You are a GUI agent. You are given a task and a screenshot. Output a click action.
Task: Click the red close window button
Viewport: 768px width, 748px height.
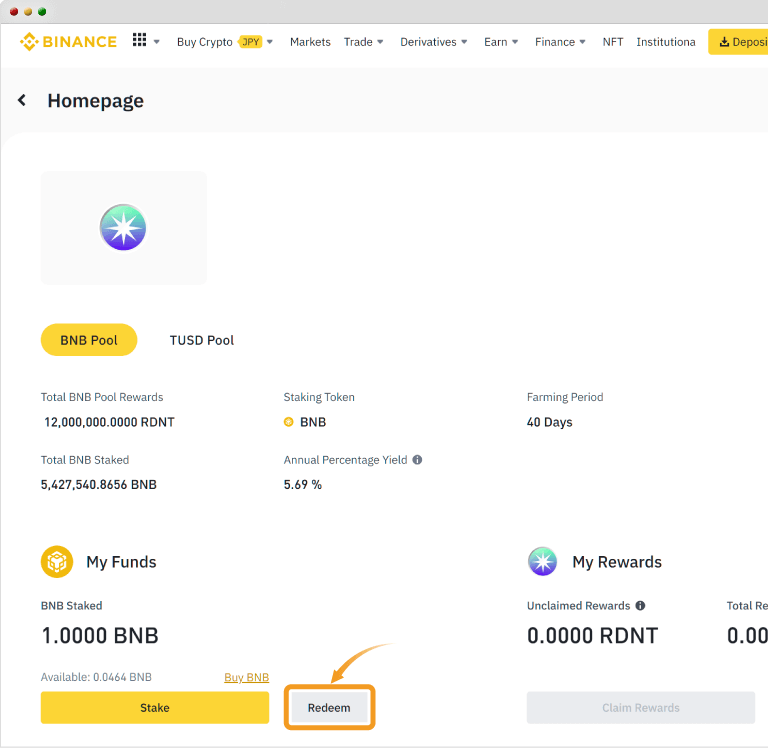pyautogui.click(x=14, y=12)
